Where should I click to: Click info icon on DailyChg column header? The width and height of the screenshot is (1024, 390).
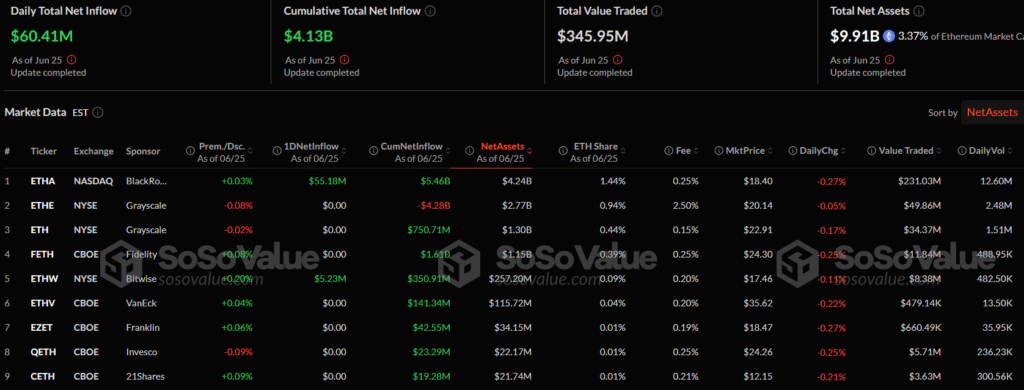tap(793, 151)
